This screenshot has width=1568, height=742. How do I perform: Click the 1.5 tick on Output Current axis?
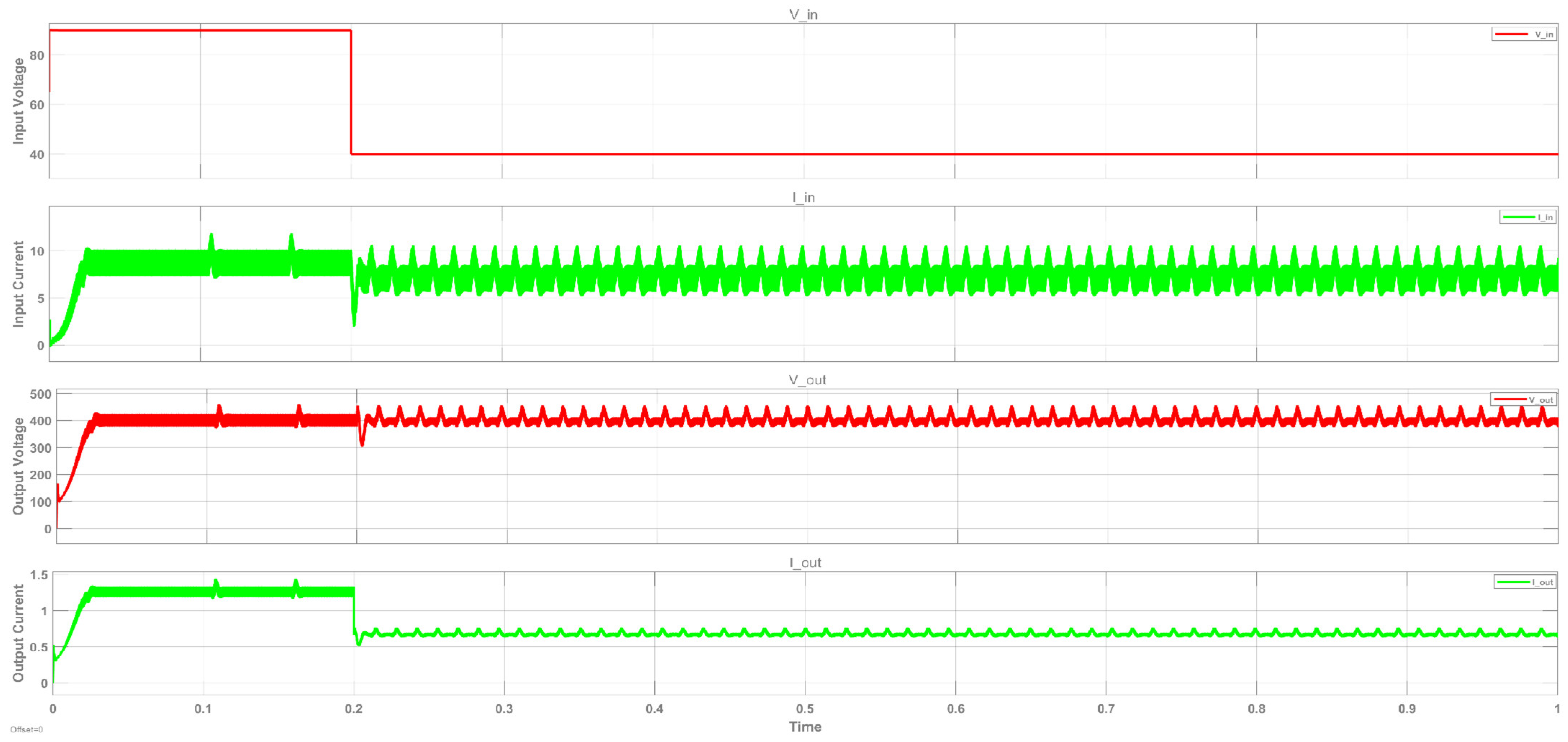pos(39,575)
